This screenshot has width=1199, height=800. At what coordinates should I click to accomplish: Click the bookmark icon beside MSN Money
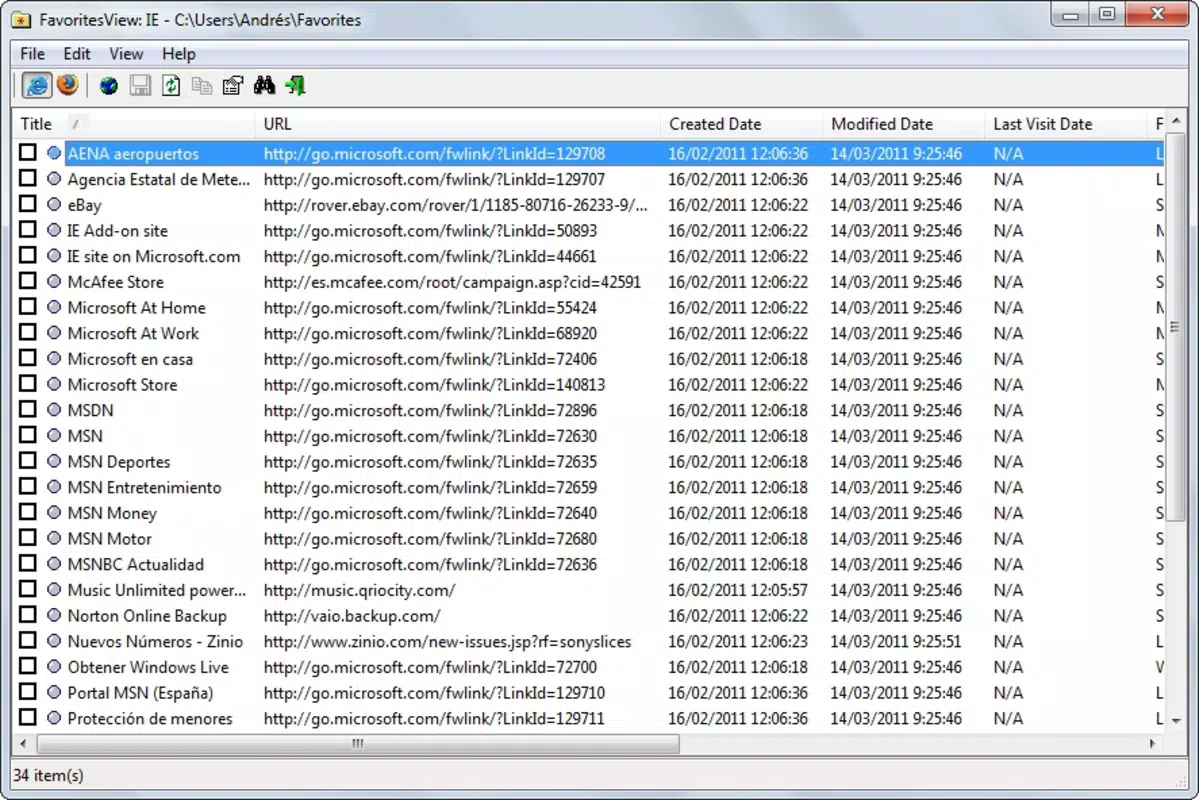(54, 512)
